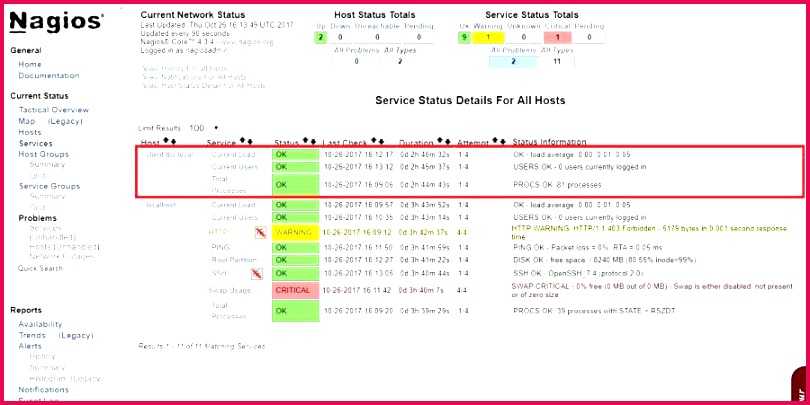810x405 pixels.
Task: Click the green Up count in Host Totals
Action: point(321,37)
